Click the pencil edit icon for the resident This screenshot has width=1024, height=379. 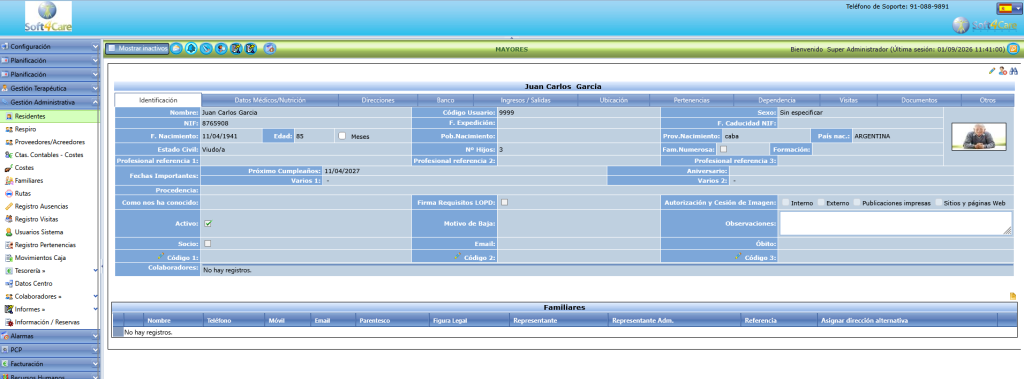[x=992, y=71]
